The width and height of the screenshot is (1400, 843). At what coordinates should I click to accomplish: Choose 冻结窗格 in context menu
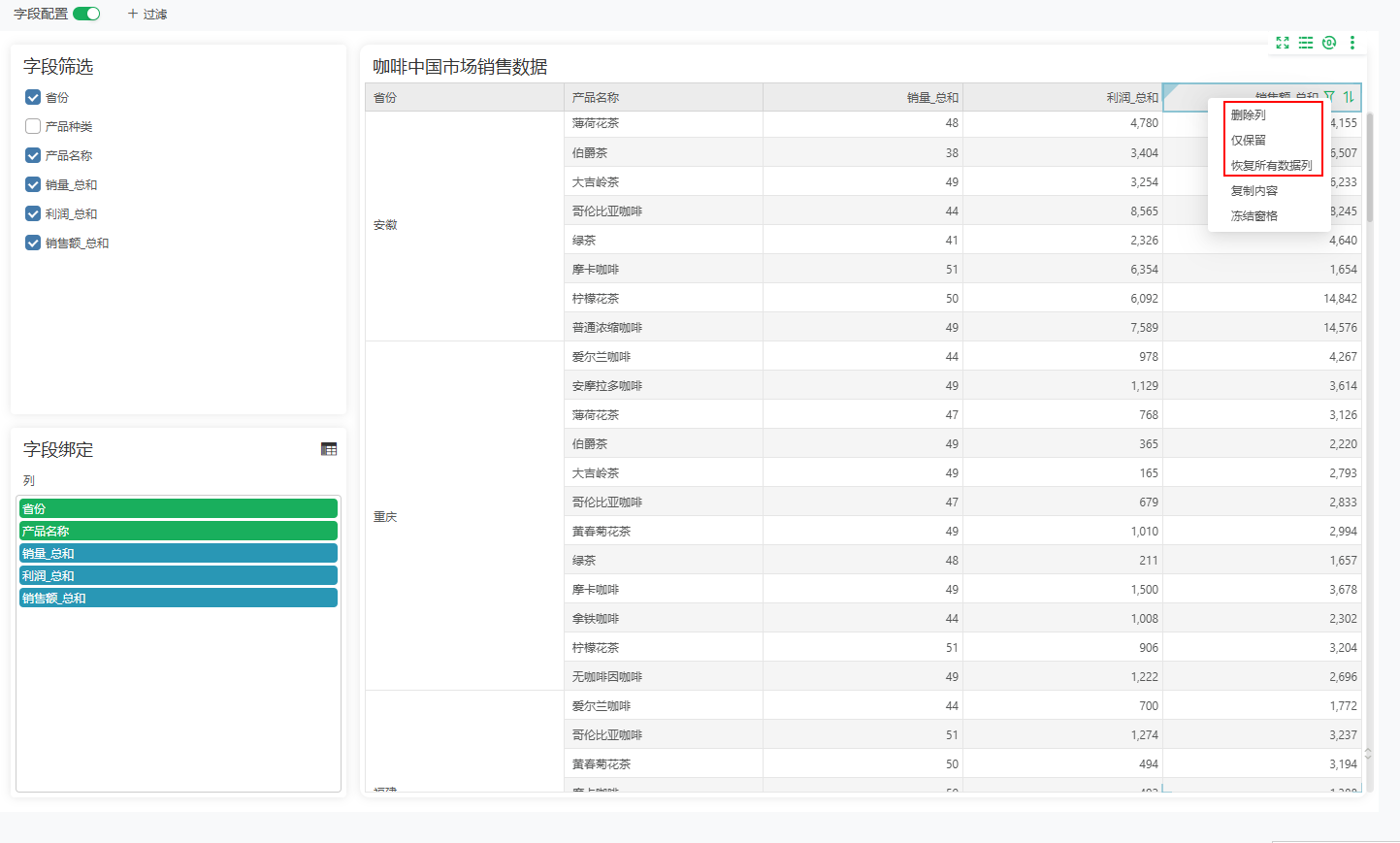click(x=1253, y=215)
